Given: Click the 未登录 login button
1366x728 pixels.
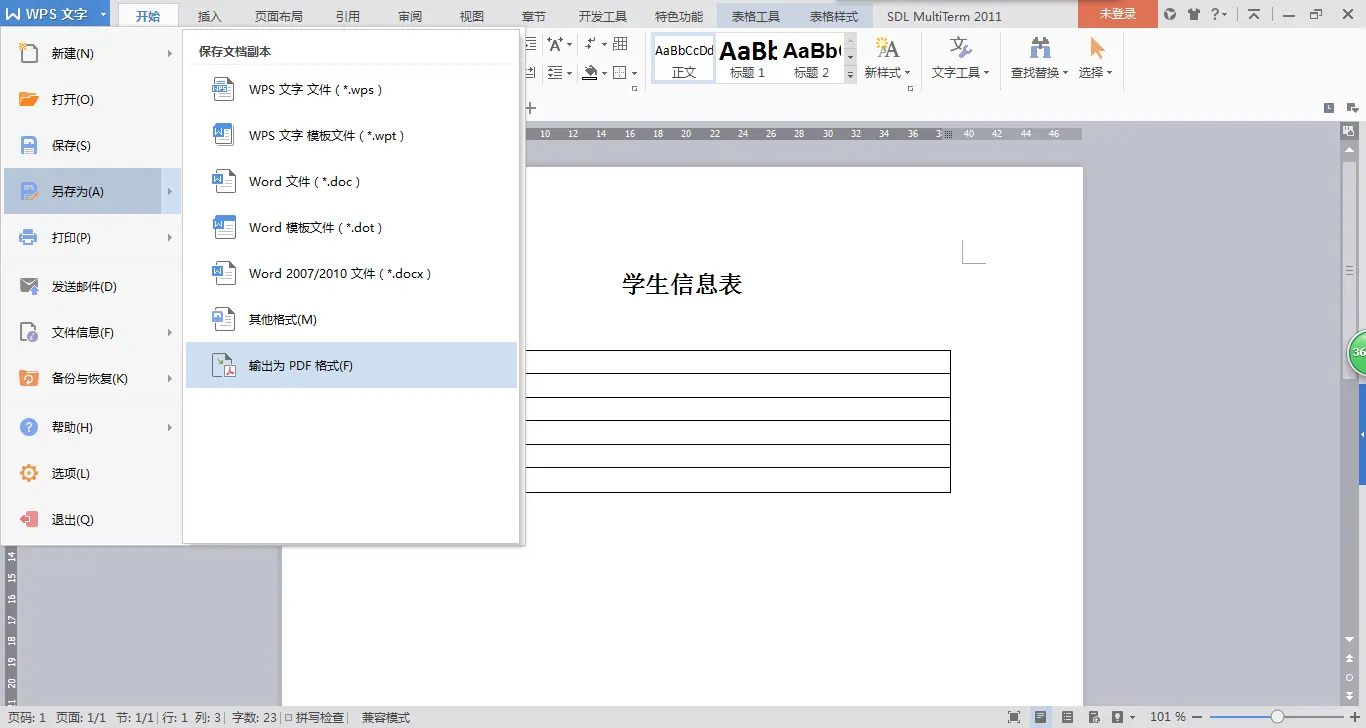Looking at the screenshot, I should 1118,14.
